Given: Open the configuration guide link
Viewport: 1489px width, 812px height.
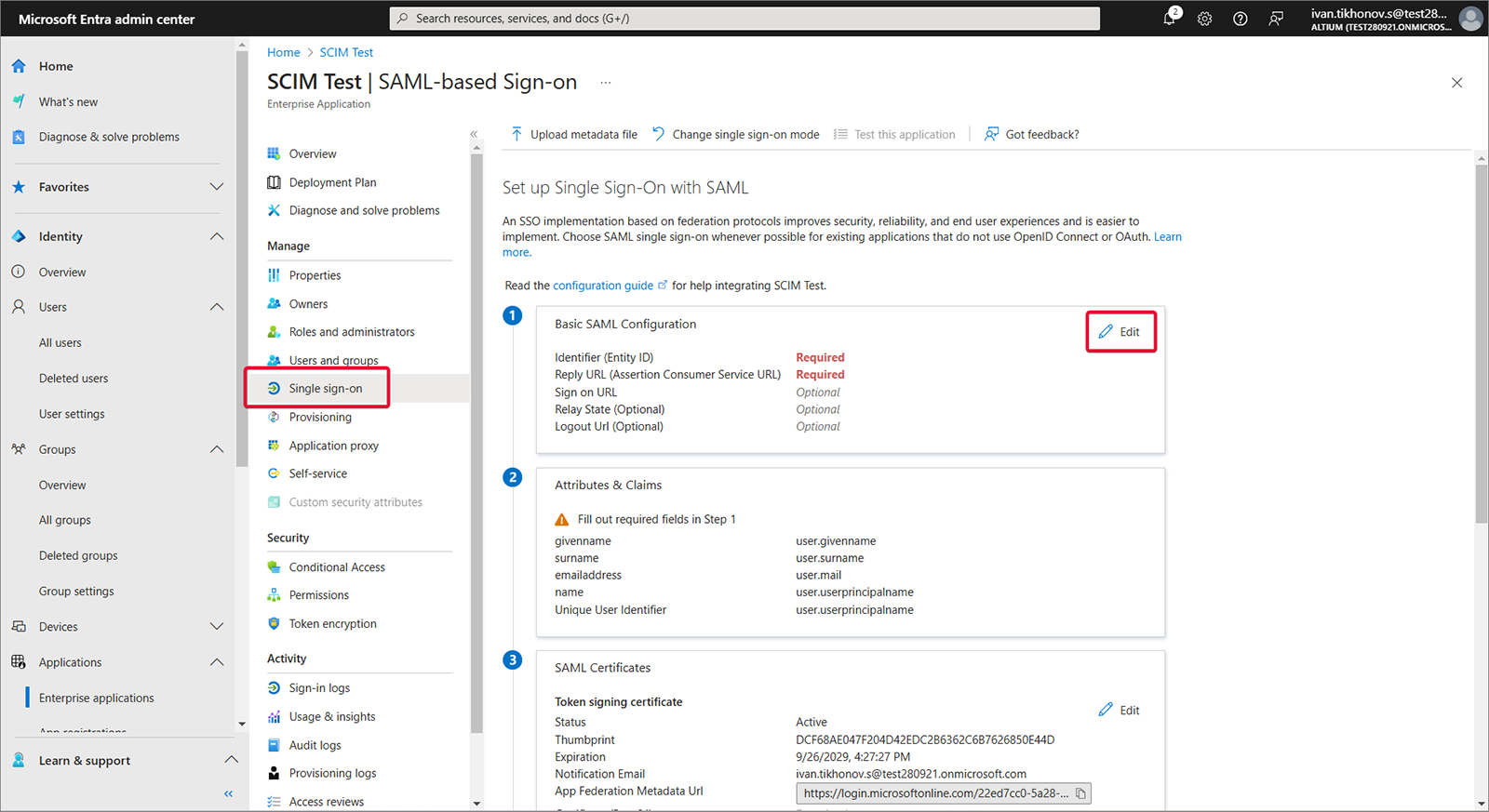Looking at the screenshot, I should tap(603, 286).
